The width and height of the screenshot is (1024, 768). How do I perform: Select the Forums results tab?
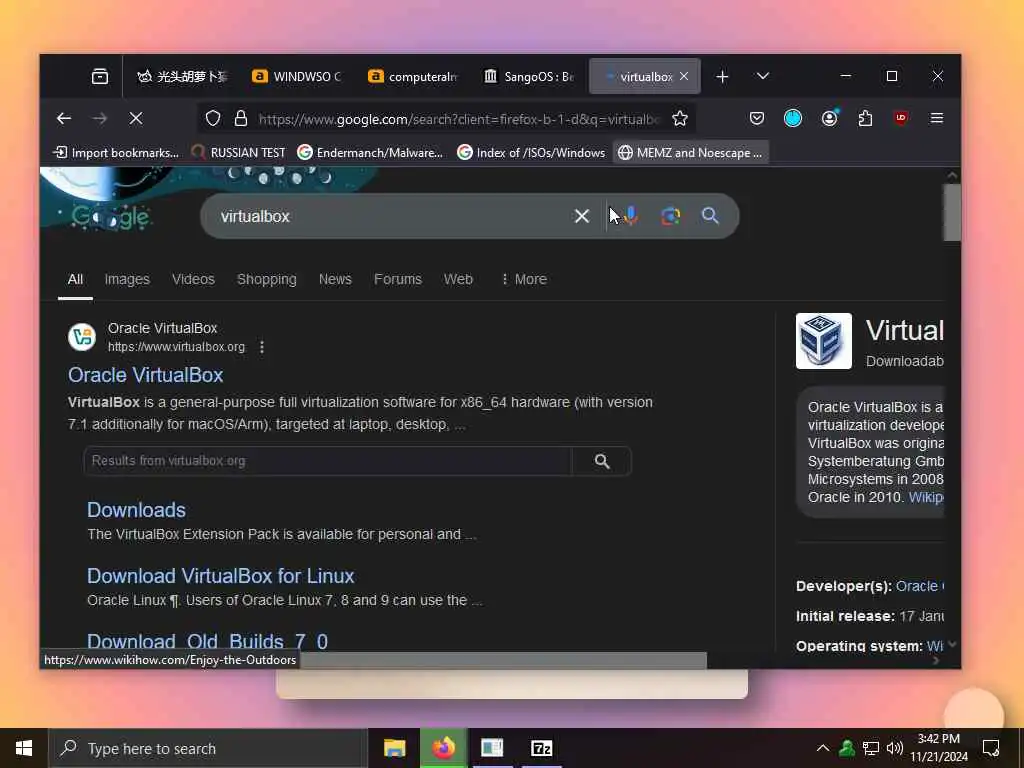(398, 280)
